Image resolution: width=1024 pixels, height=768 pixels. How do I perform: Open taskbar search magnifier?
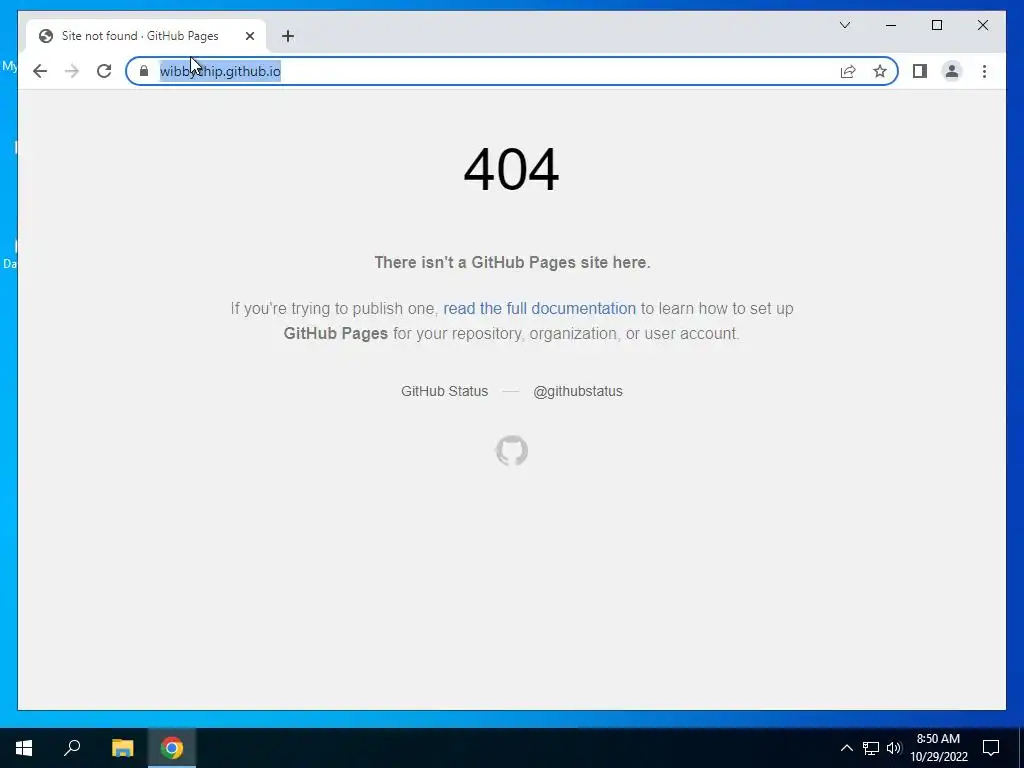(72, 748)
